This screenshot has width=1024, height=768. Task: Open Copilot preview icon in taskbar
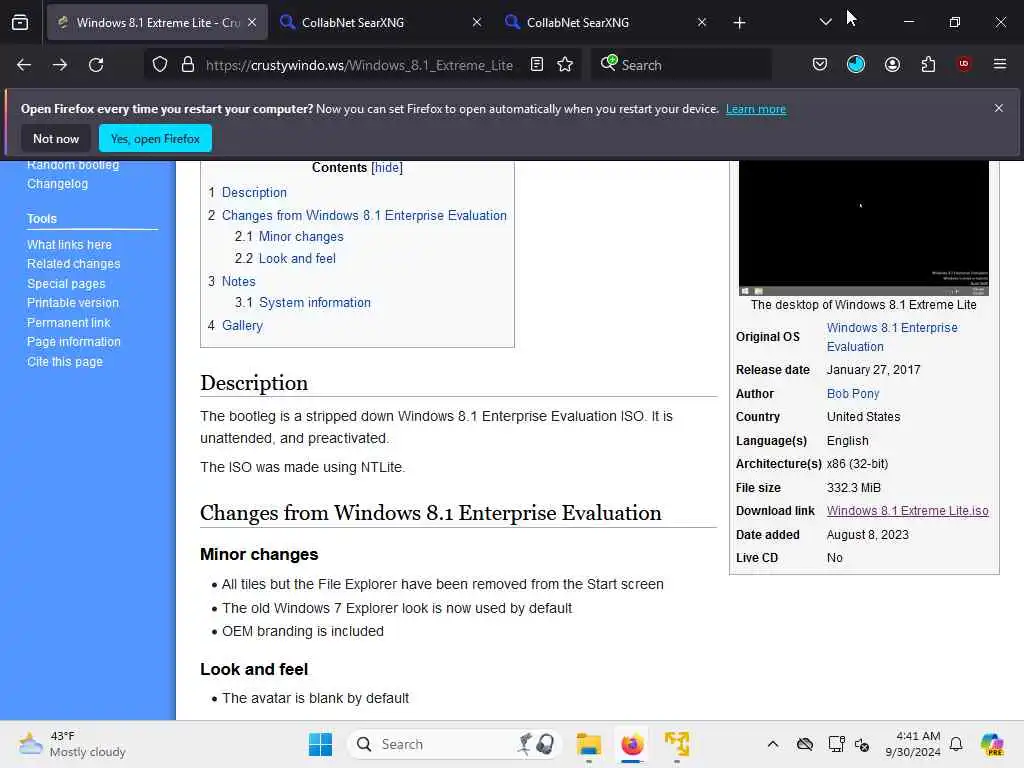coord(992,744)
